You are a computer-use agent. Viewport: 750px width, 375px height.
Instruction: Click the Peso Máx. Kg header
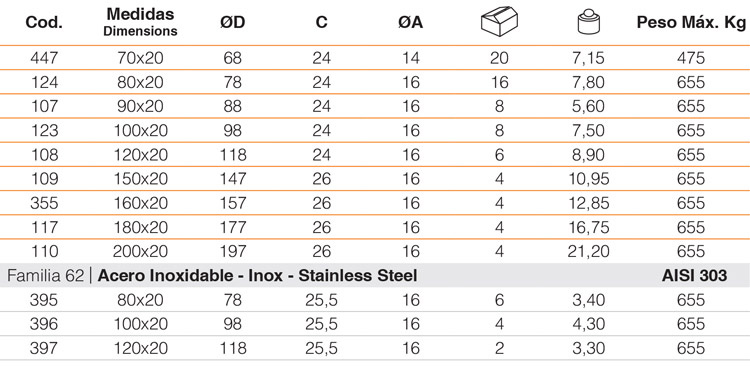(x=691, y=22)
